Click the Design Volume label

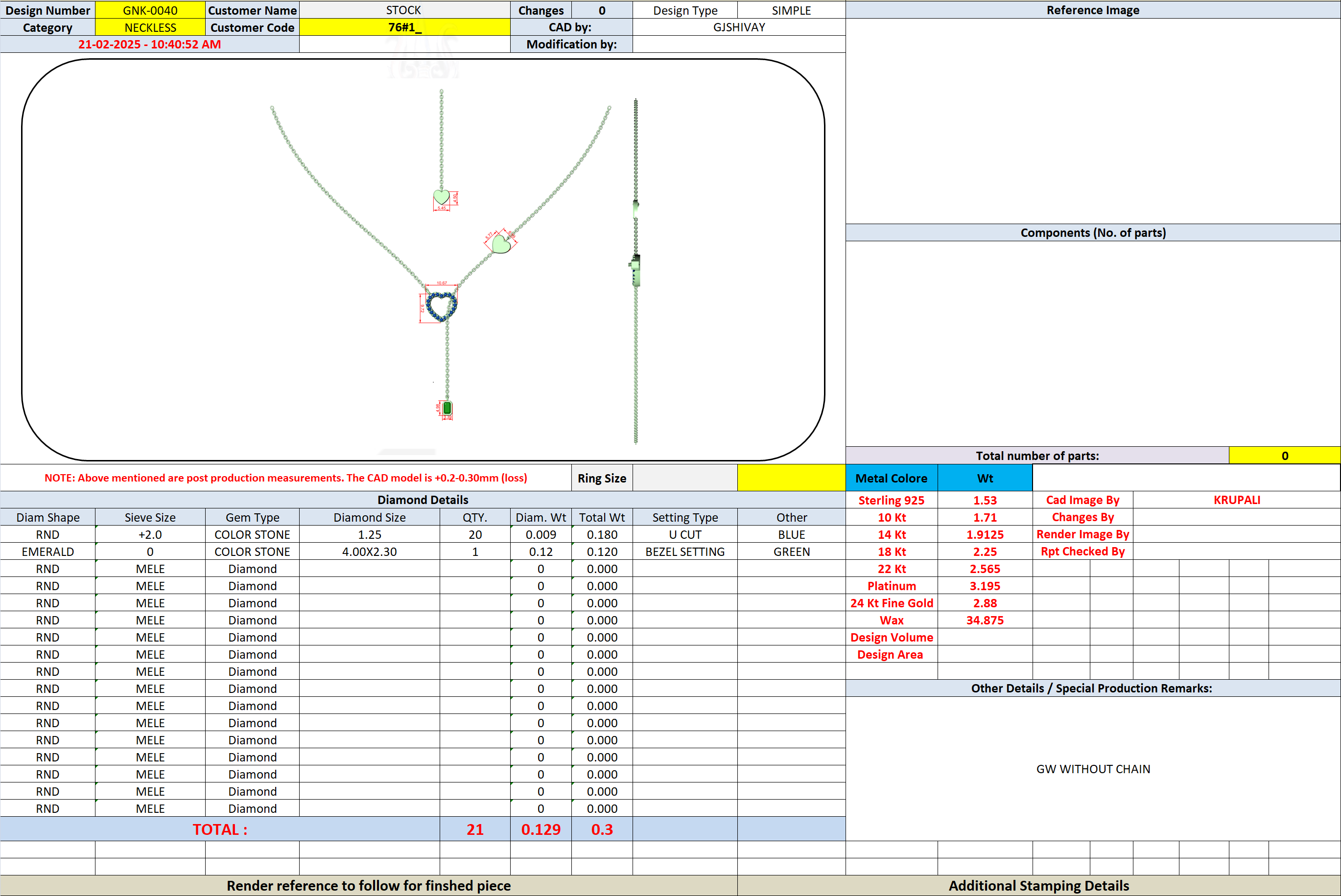click(891, 637)
